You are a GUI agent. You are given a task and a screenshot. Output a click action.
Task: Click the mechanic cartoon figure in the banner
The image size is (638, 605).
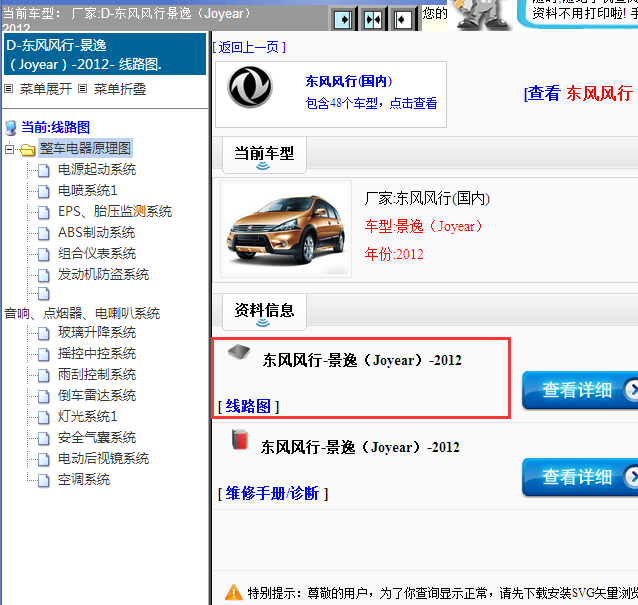(x=482, y=15)
